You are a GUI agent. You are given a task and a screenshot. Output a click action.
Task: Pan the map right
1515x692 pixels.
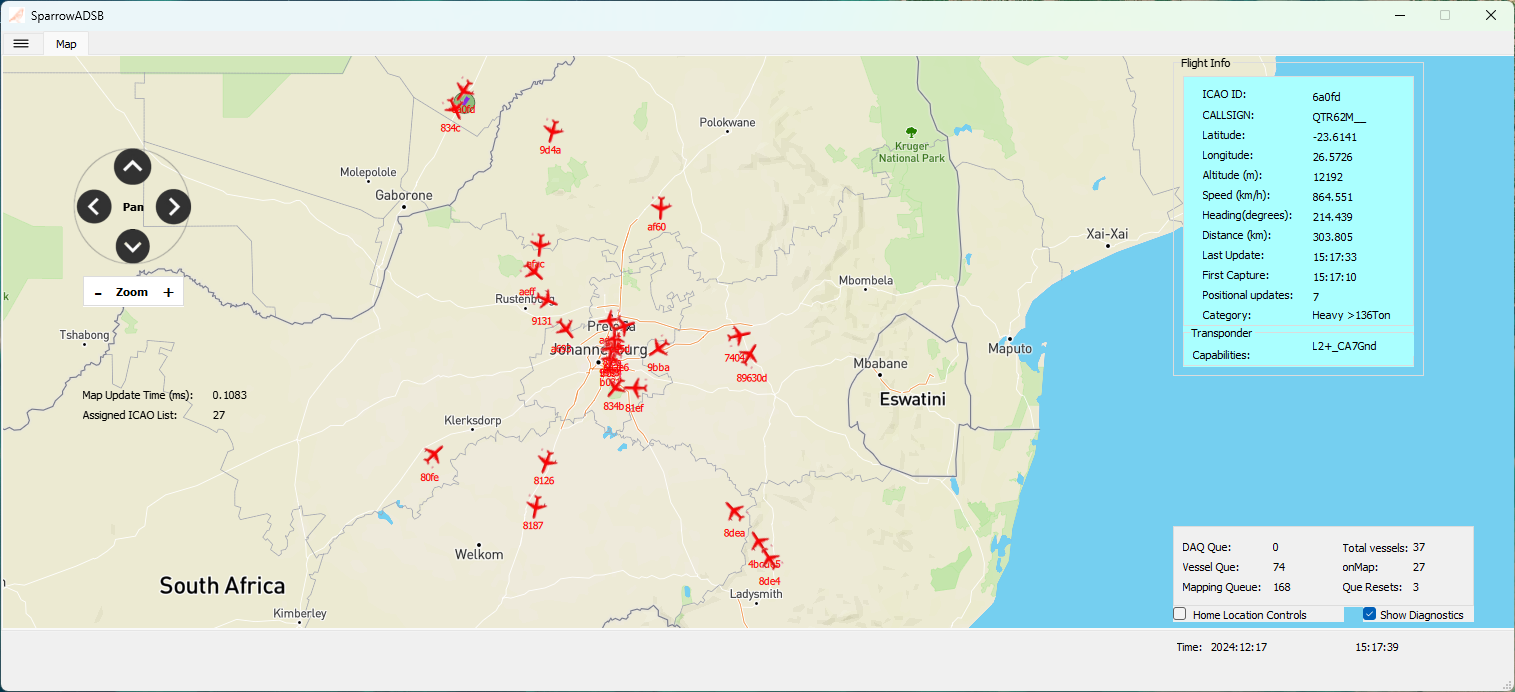coord(173,207)
